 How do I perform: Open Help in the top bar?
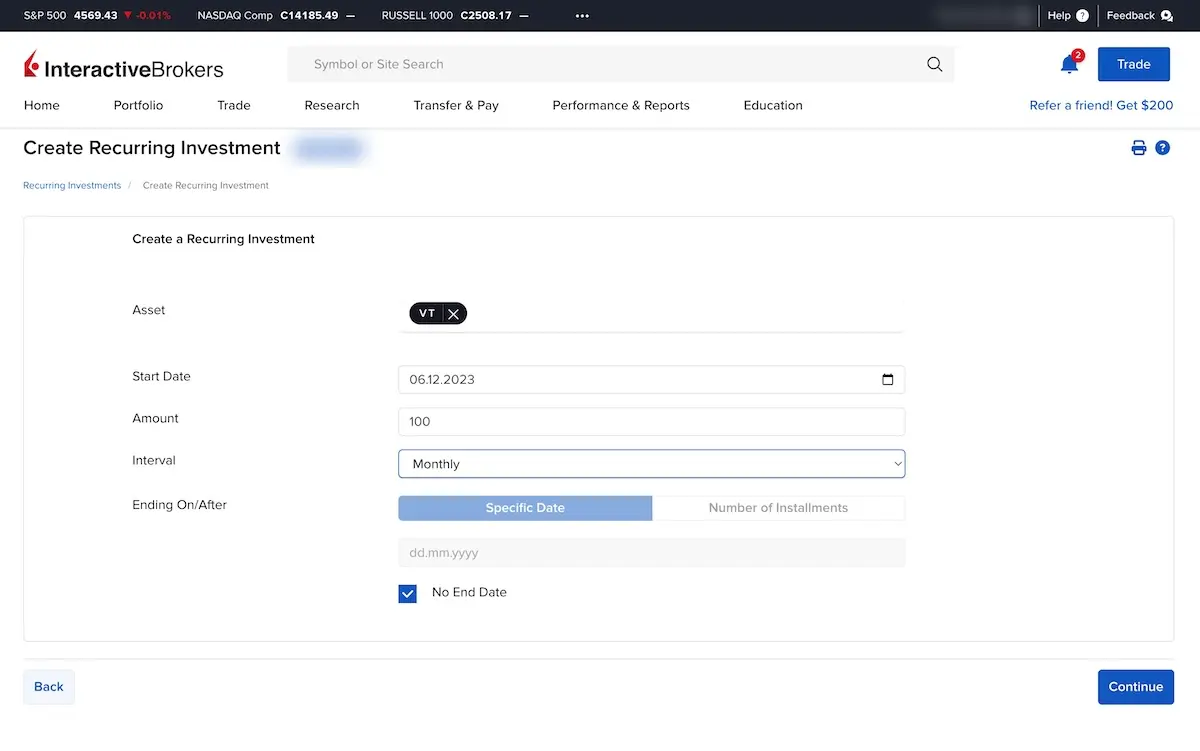[1068, 16]
